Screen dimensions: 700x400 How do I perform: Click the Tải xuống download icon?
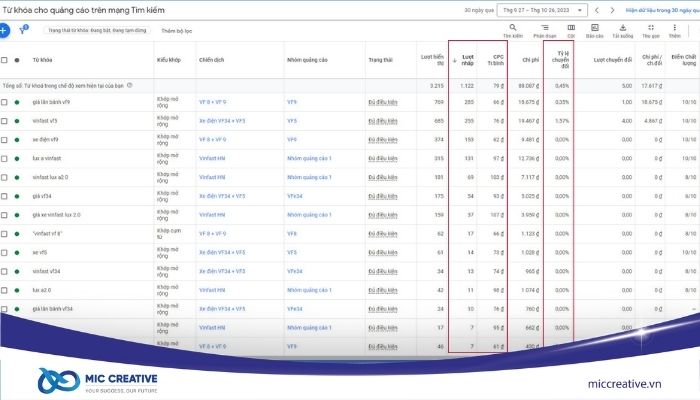[623, 28]
